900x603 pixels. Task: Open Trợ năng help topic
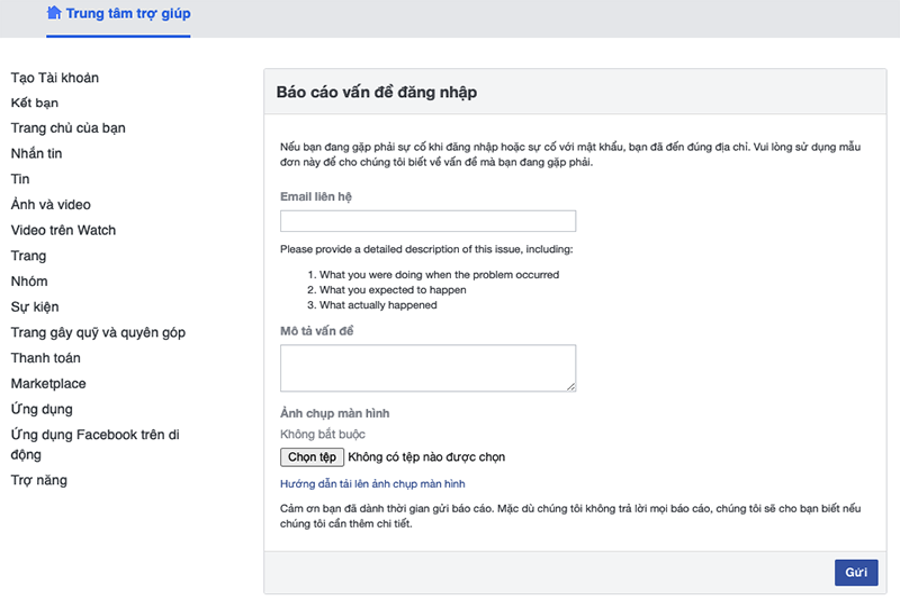[39, 480]
